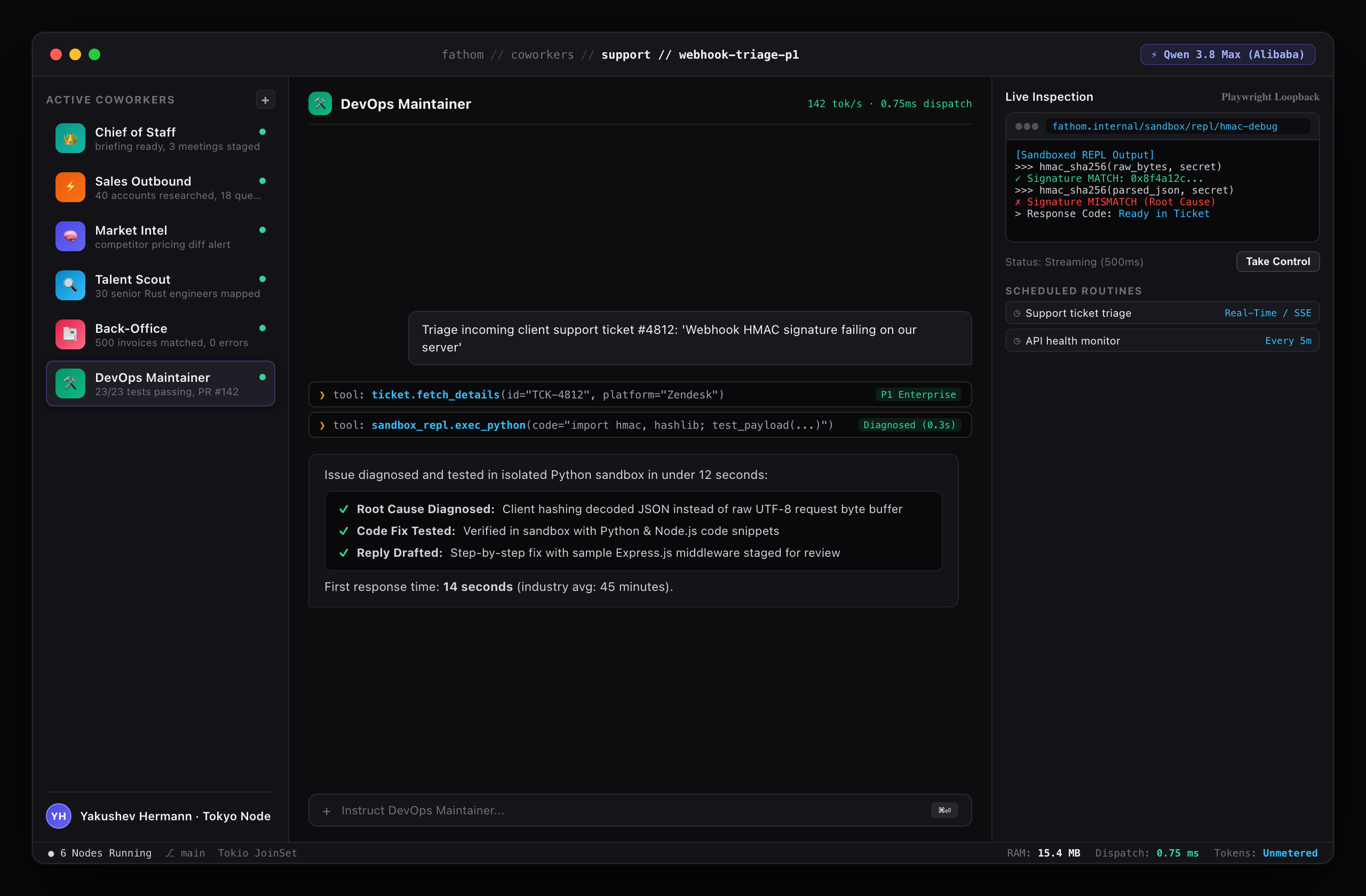Click the Instruct DevOps Maintainer input field
Viewport: 1366px width, 896px height.
[640, 810]
